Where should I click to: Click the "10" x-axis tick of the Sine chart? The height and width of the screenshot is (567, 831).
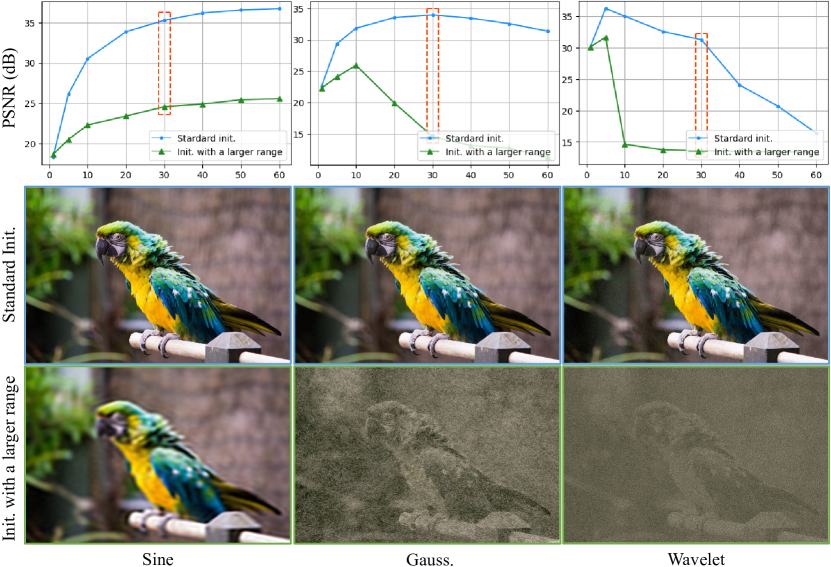87,175
